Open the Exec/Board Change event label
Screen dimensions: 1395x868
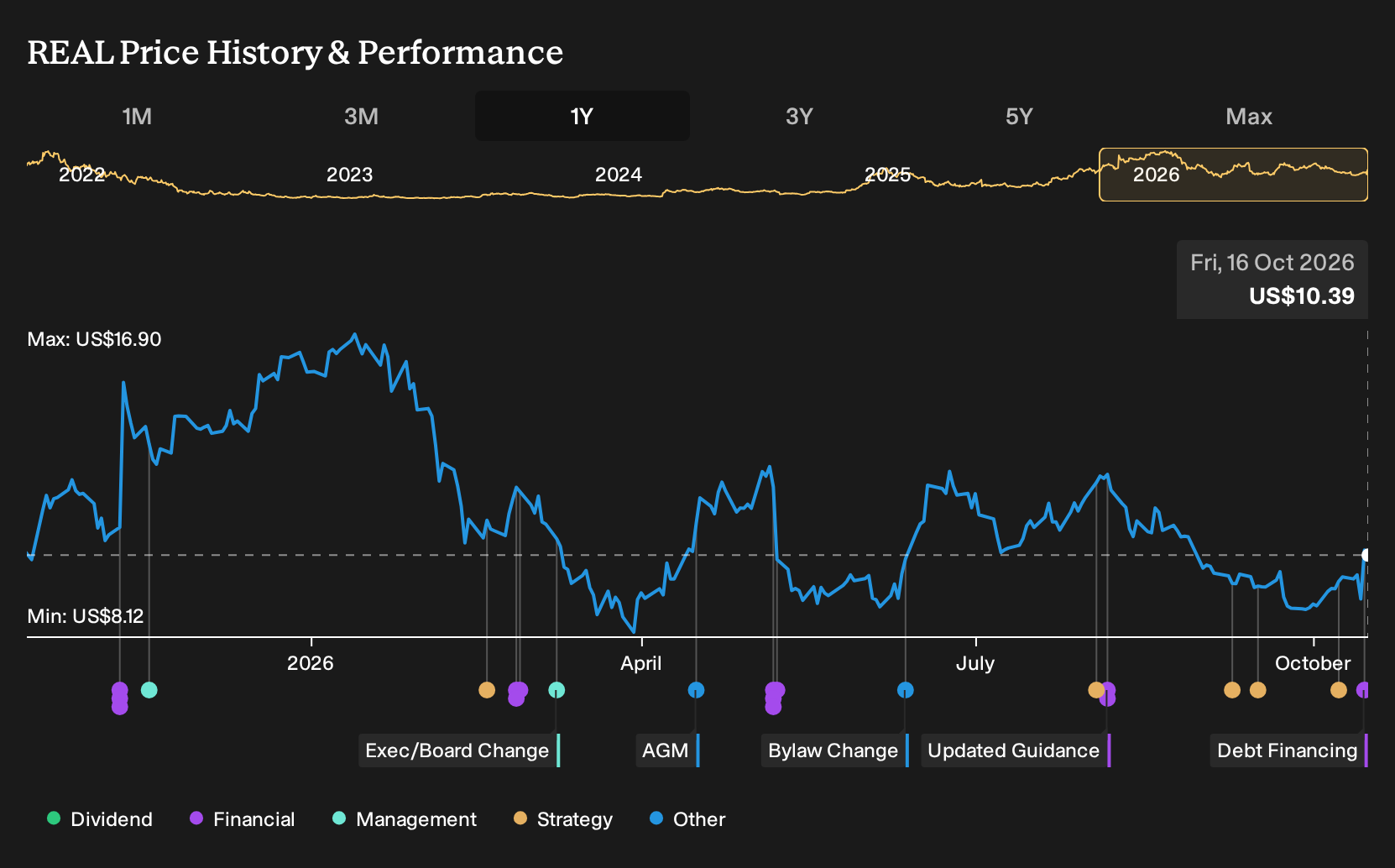[459, 750]
